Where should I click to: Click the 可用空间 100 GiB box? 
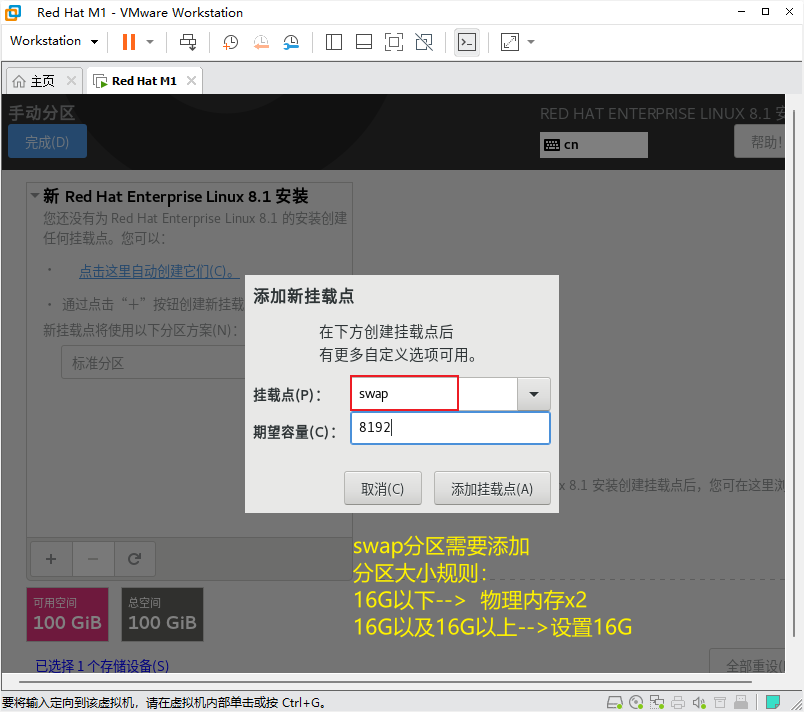click(x=67, y=614)
